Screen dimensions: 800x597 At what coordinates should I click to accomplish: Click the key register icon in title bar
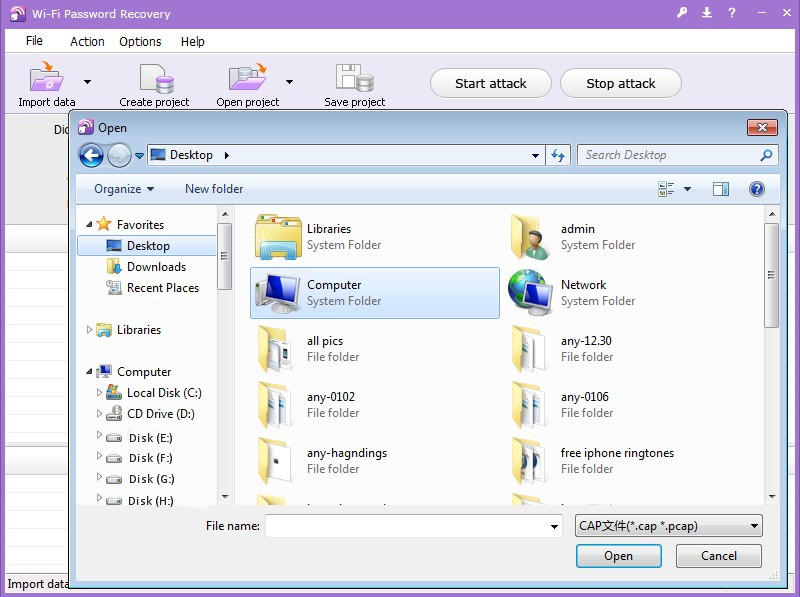click(682, 13)
